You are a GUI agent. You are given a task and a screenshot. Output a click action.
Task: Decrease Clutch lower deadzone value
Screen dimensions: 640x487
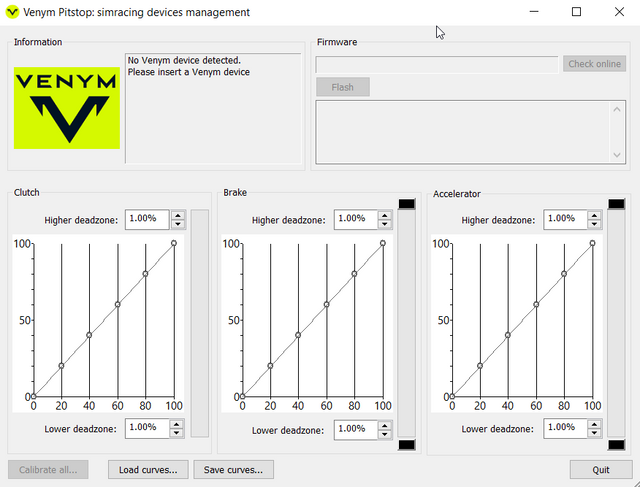[x=177, y=433]
